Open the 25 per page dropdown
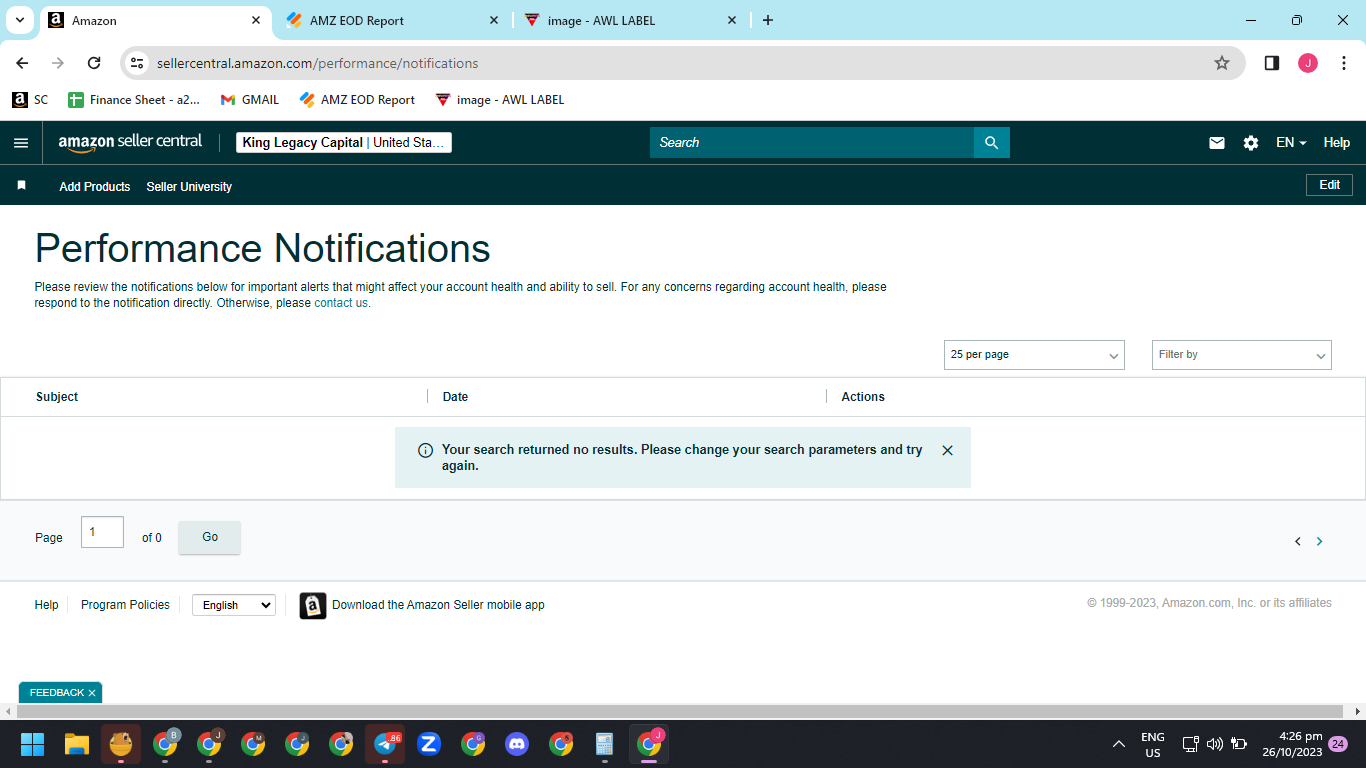The image size is (1366, 768). [1034, 355]
